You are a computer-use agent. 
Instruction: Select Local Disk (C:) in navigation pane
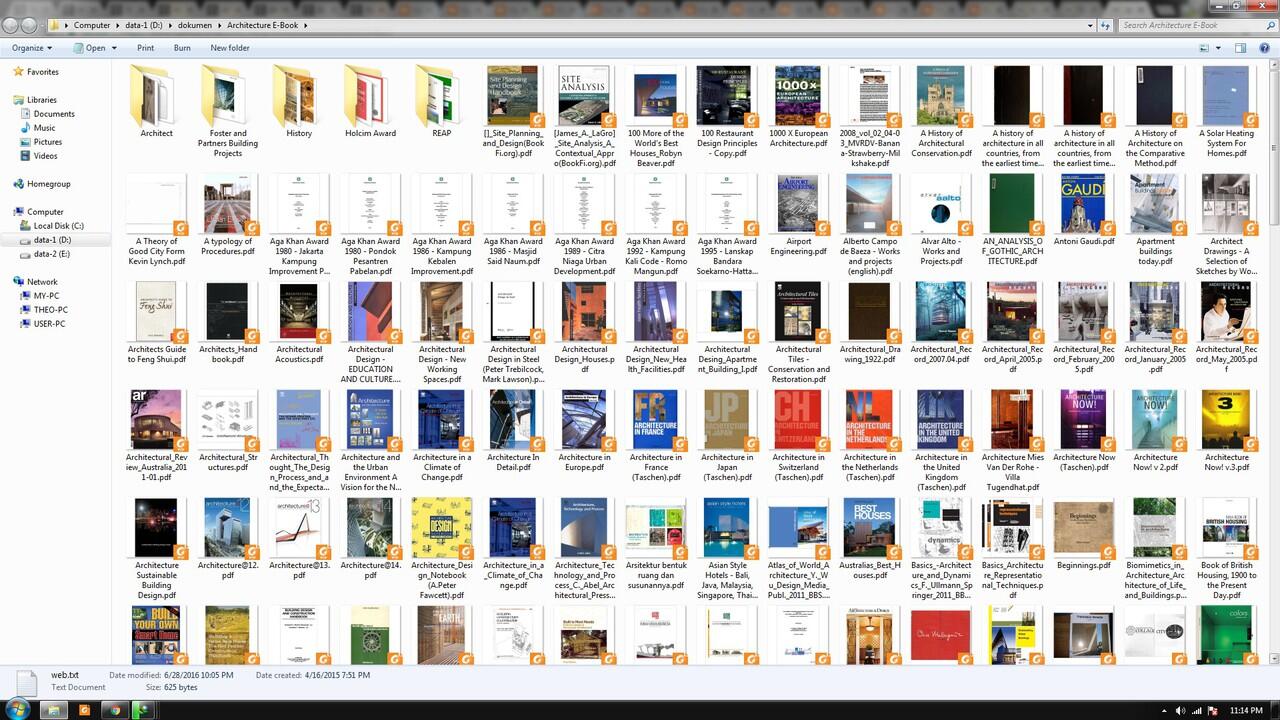(58, 226)
